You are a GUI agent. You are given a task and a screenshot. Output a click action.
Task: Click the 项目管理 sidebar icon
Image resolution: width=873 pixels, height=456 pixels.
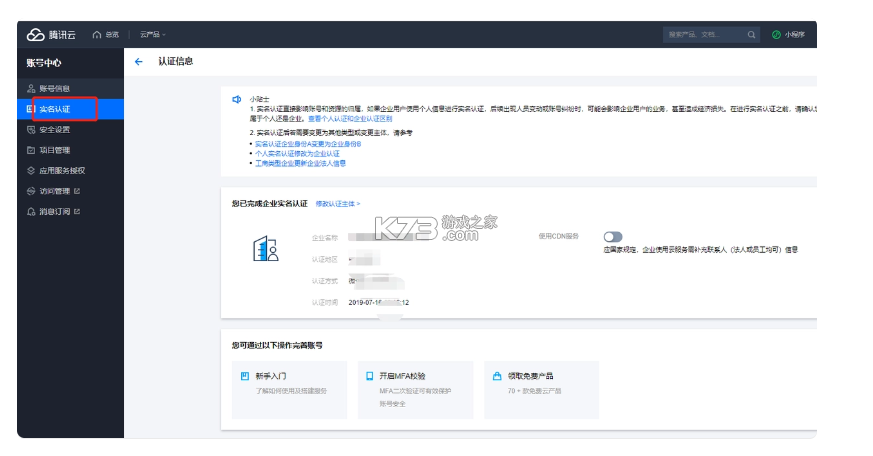pos(31,150)
